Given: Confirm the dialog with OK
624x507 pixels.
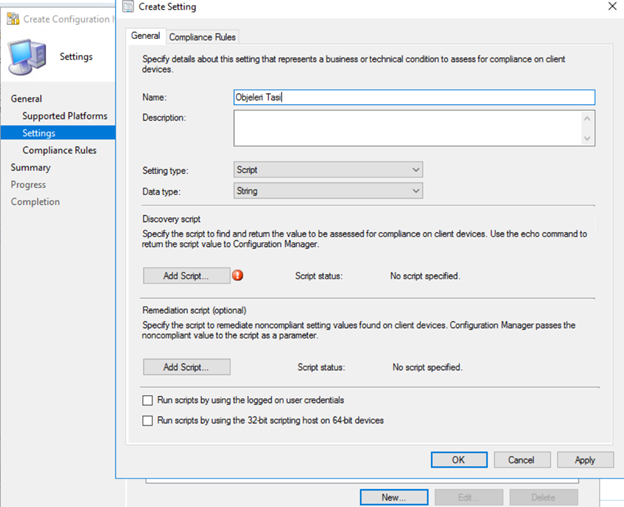Looking at the screenshot, I should point(459,460).
